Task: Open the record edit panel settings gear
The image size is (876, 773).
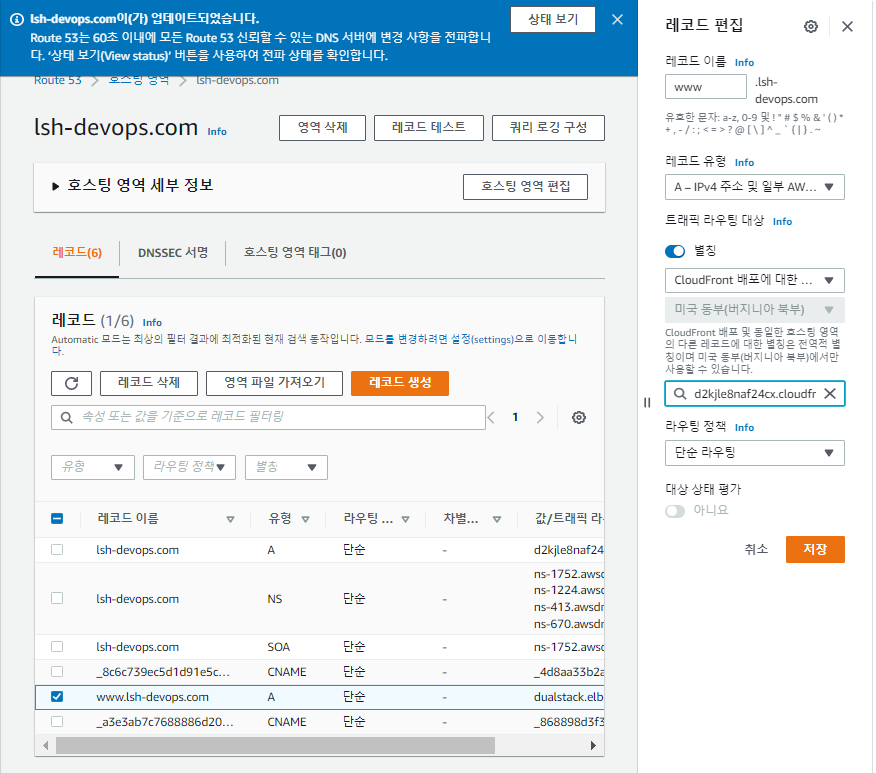Action: coord(811,26)
